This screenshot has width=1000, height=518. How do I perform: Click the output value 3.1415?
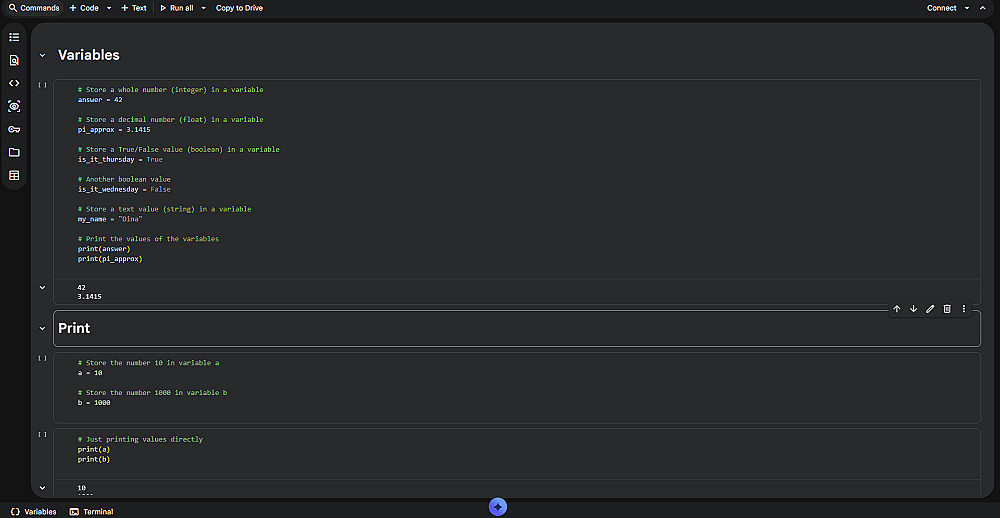(90, 297)
